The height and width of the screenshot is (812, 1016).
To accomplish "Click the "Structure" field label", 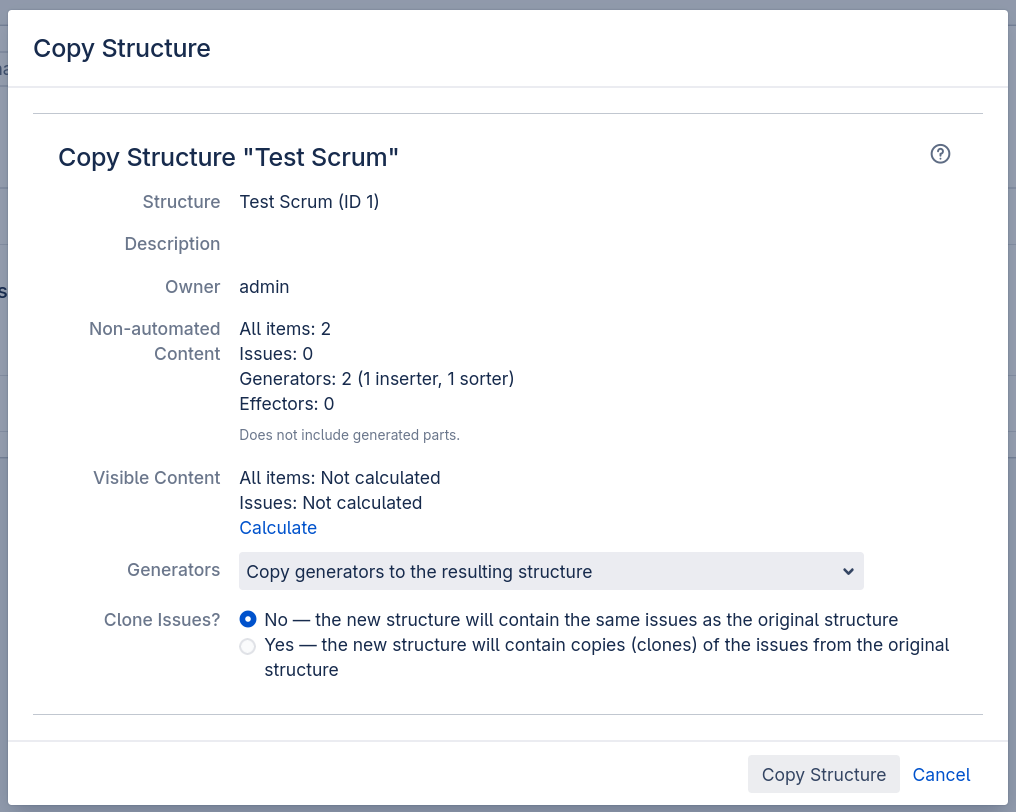I will click(x=181, y=202).
